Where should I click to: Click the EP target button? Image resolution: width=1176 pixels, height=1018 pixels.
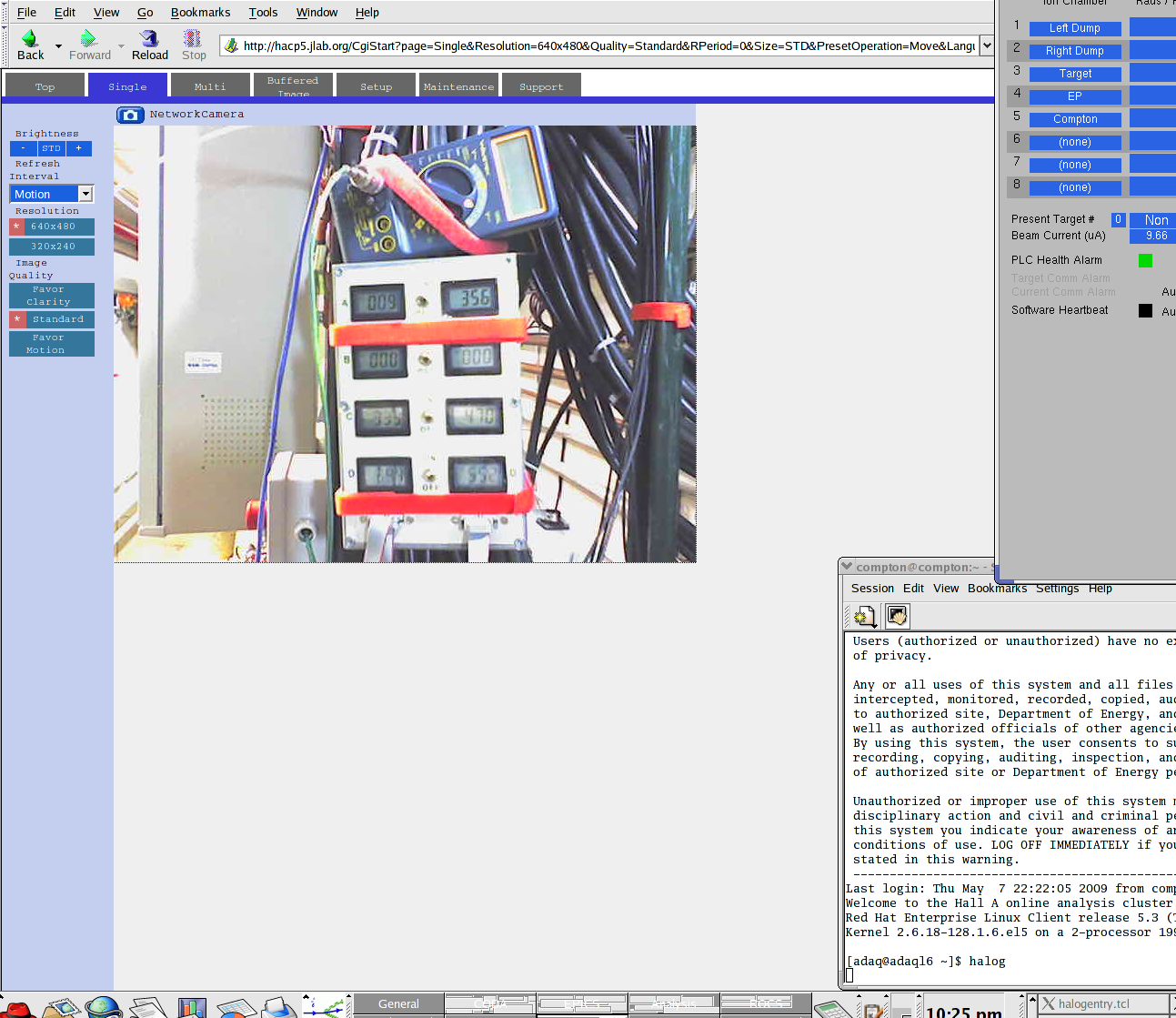click(x=1075, y=96)
